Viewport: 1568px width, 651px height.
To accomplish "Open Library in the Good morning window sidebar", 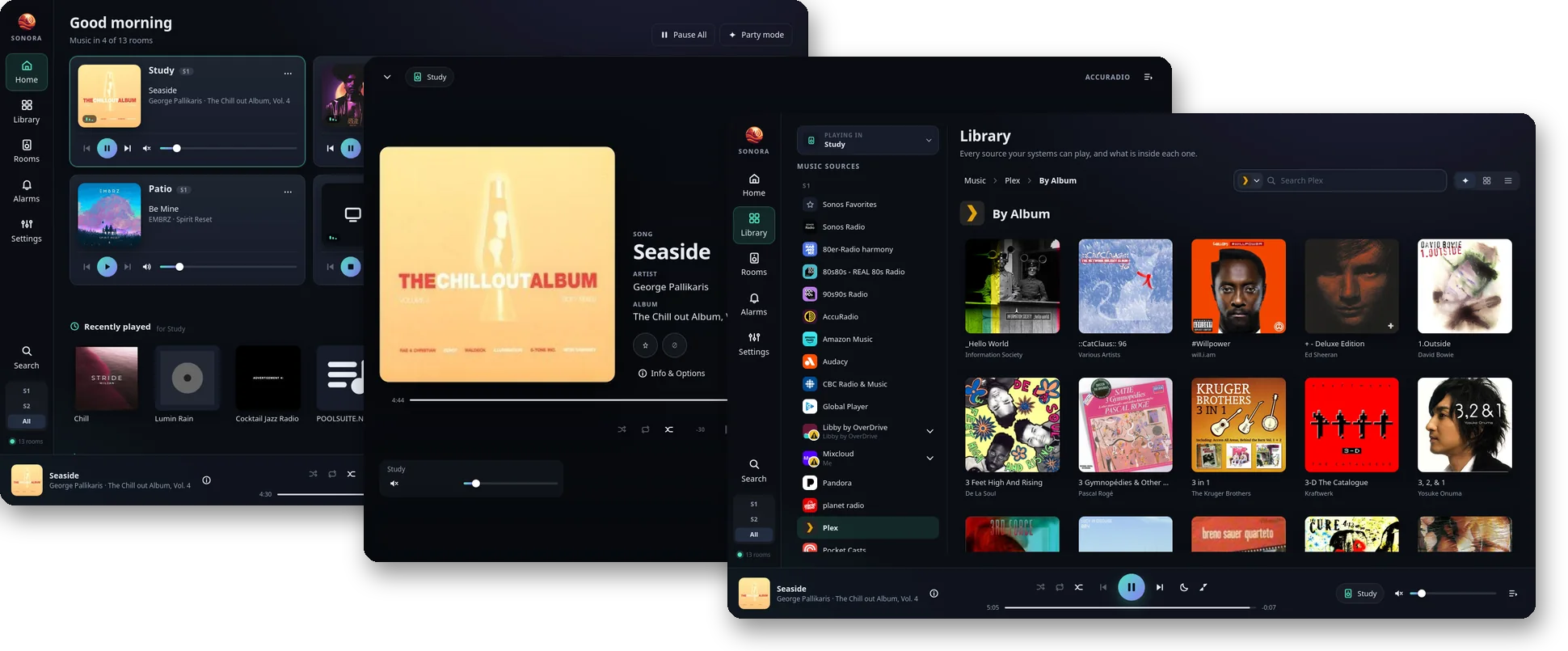I will (x=27, y=112).
